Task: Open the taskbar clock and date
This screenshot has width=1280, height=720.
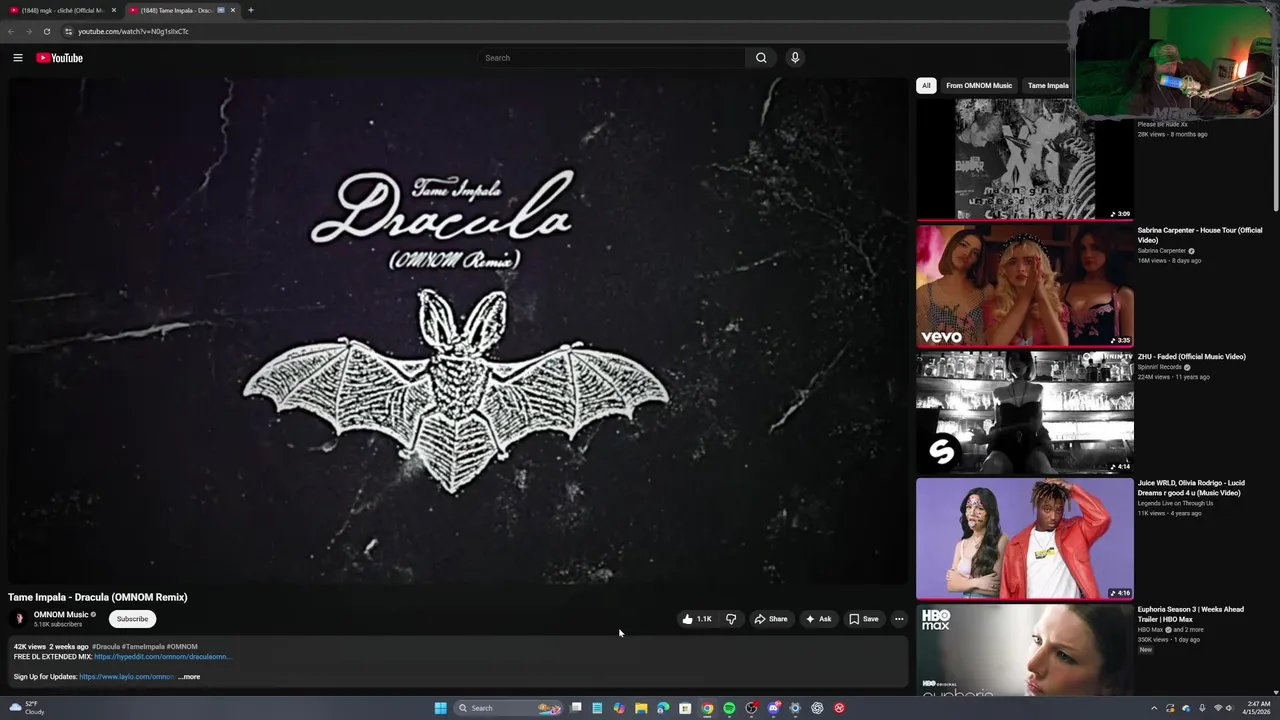Action: (1256, 708)
